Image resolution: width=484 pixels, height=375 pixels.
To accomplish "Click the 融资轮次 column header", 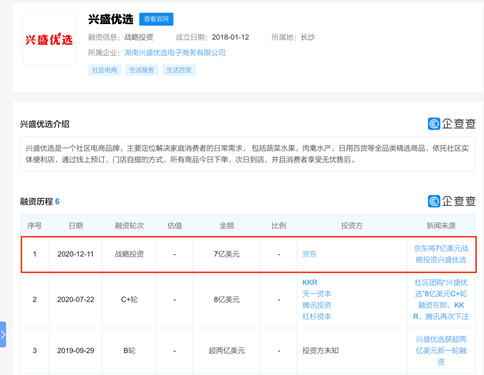I will pyautogui.click(x=129, y=226).
